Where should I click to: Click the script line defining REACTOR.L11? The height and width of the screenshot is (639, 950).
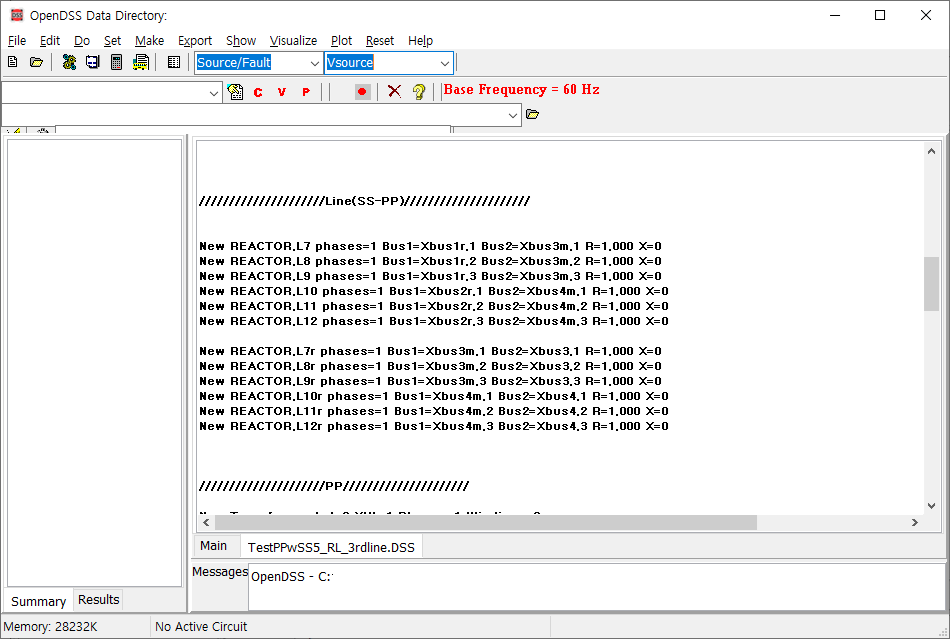[x=434, y=306]
